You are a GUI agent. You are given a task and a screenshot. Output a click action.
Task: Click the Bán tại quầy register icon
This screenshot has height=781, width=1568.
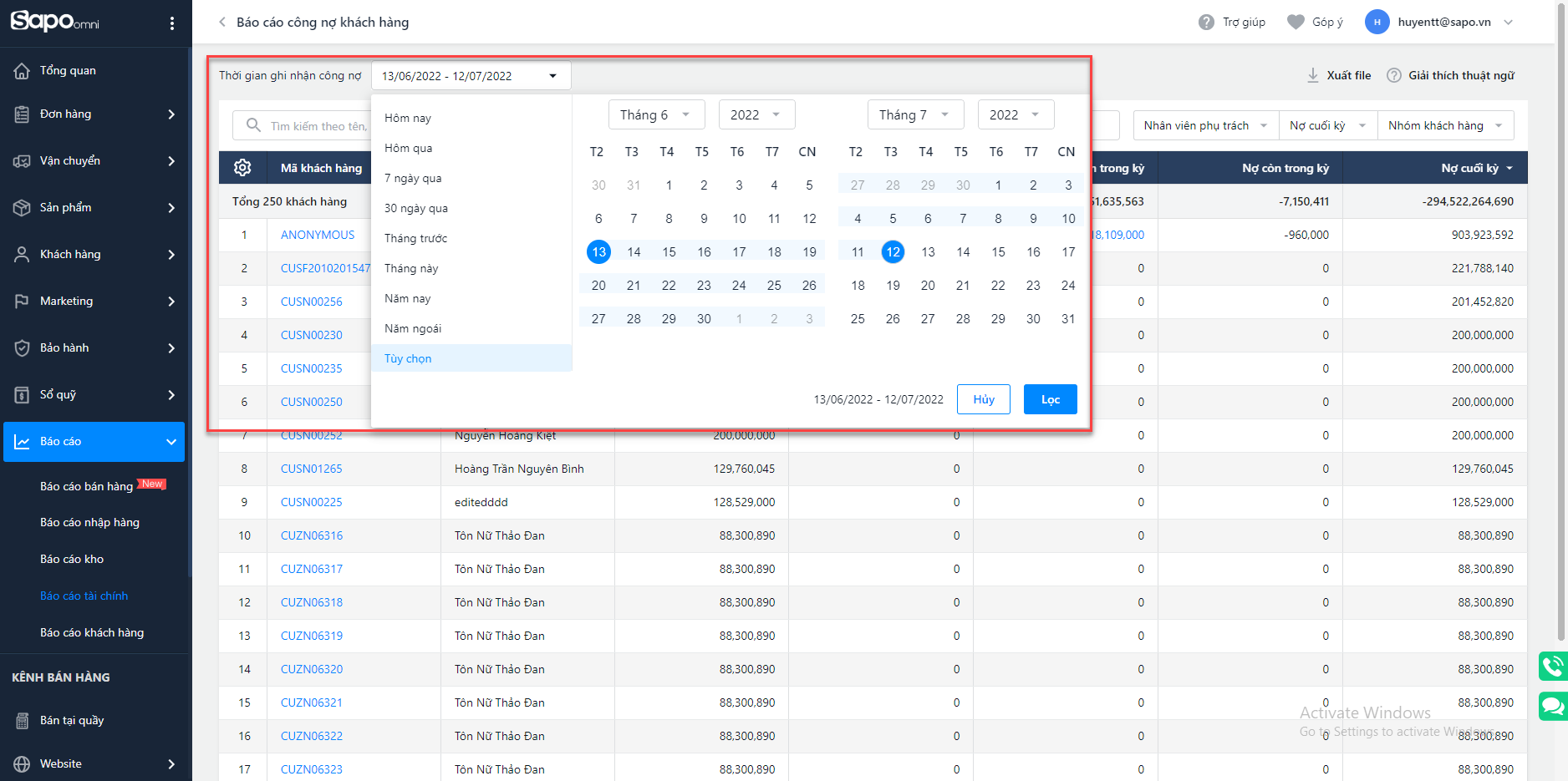pos(23,721)
